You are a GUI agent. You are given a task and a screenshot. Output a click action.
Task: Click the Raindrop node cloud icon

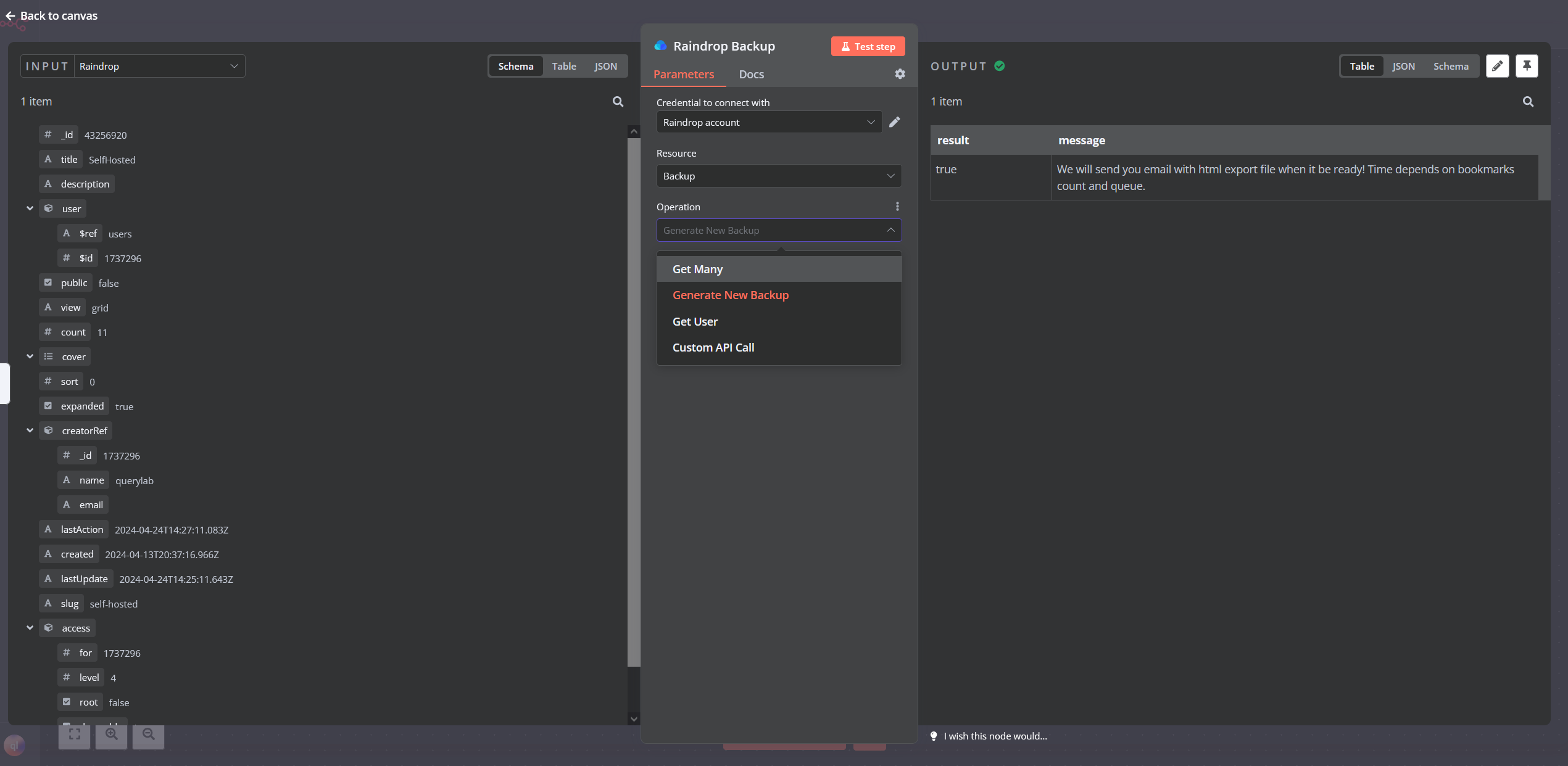coord(660,46)
